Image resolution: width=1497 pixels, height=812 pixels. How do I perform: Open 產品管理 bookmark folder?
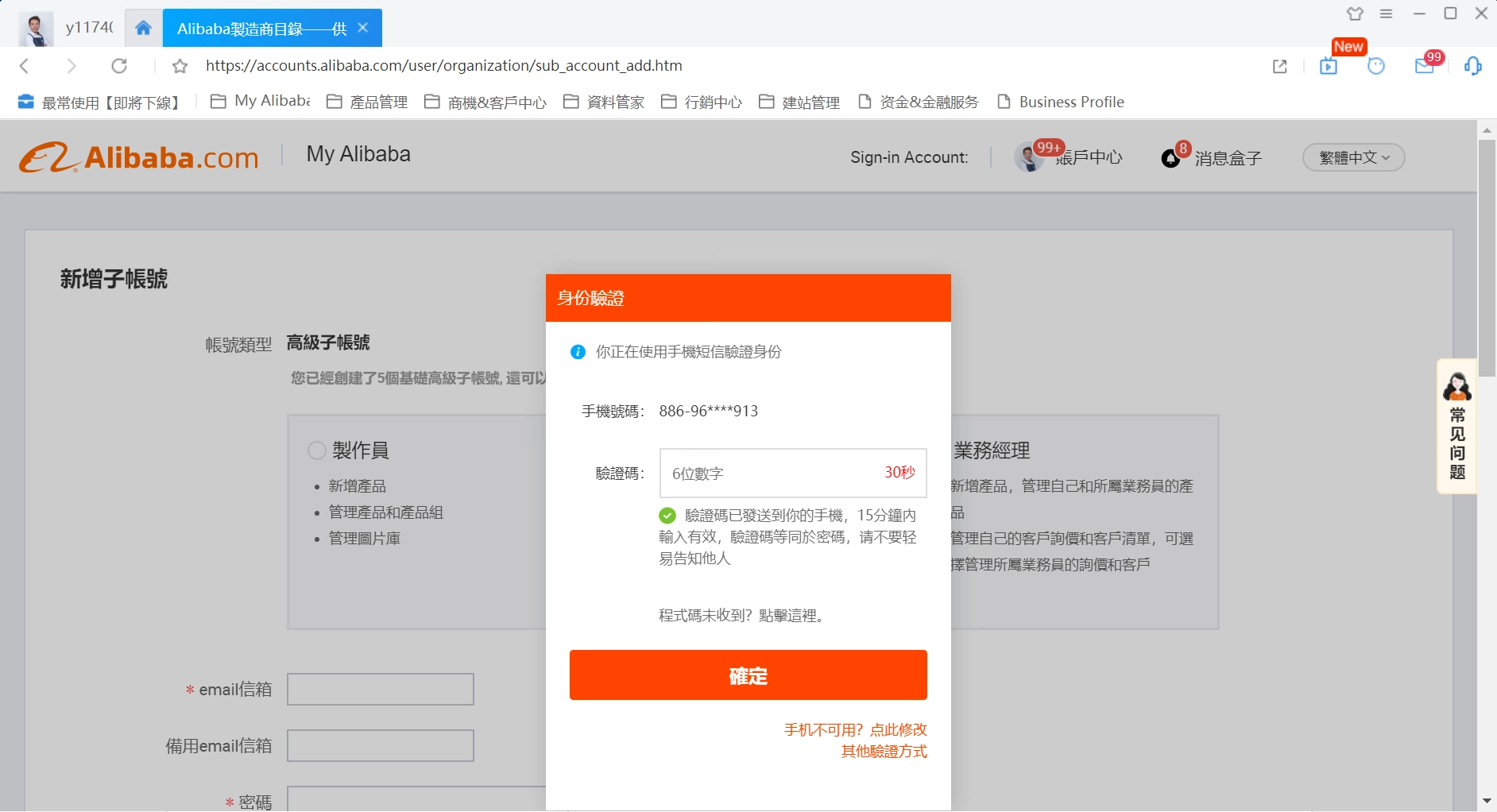click(368, 102)
